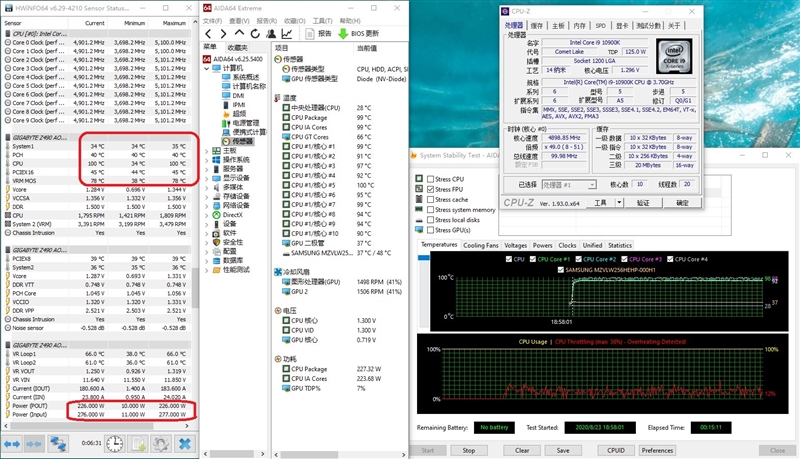The image size is (800, 459).
Task: Click the AIDA64 report page icon
Action: click(309, 34)
